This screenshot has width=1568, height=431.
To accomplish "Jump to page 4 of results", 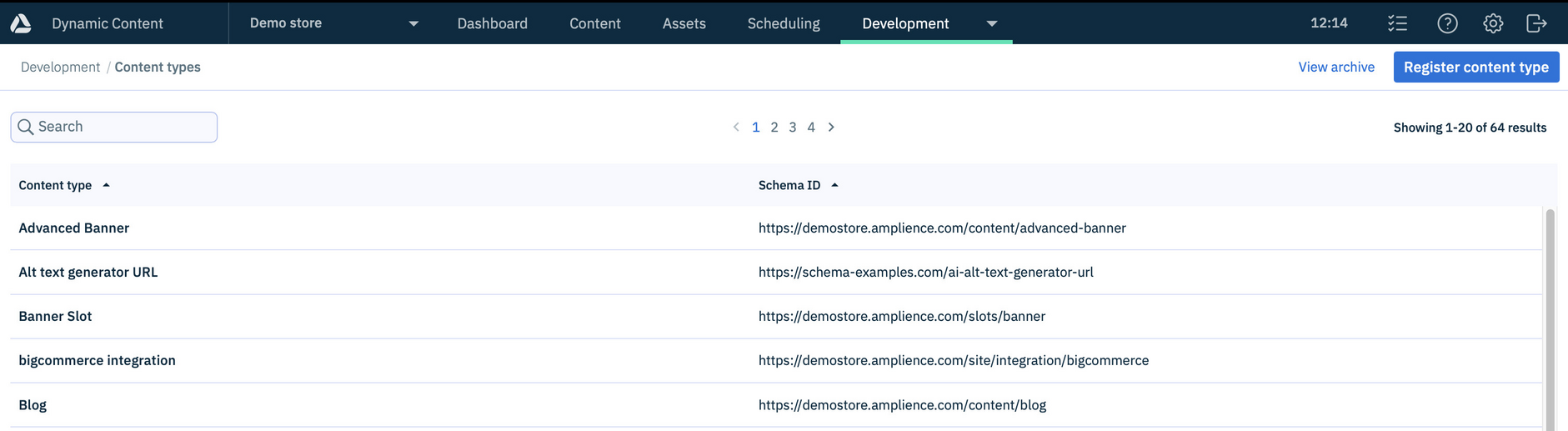I will pos(811,128).
